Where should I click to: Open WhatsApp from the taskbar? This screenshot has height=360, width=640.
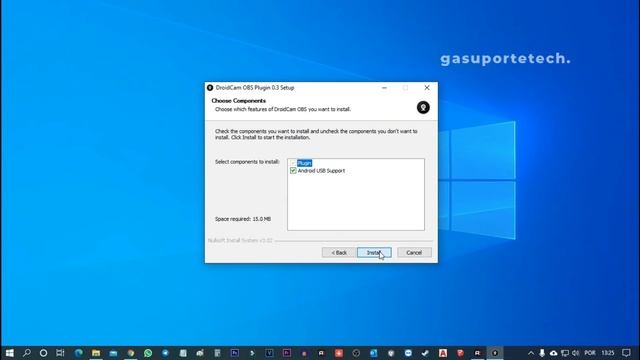coord(148,353)
